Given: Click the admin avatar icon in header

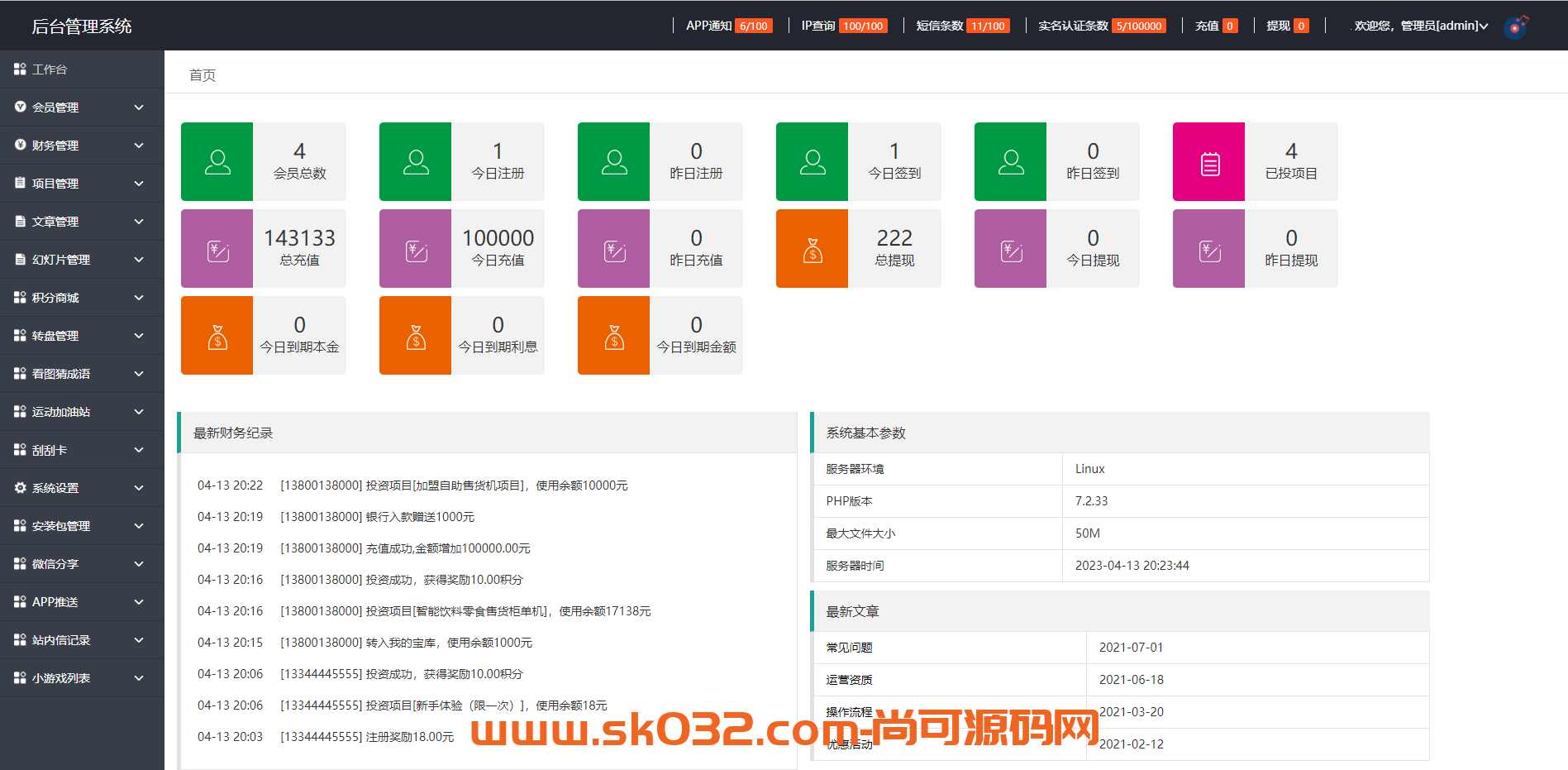Looking at the screenshot, I should tap(1516, 26).
